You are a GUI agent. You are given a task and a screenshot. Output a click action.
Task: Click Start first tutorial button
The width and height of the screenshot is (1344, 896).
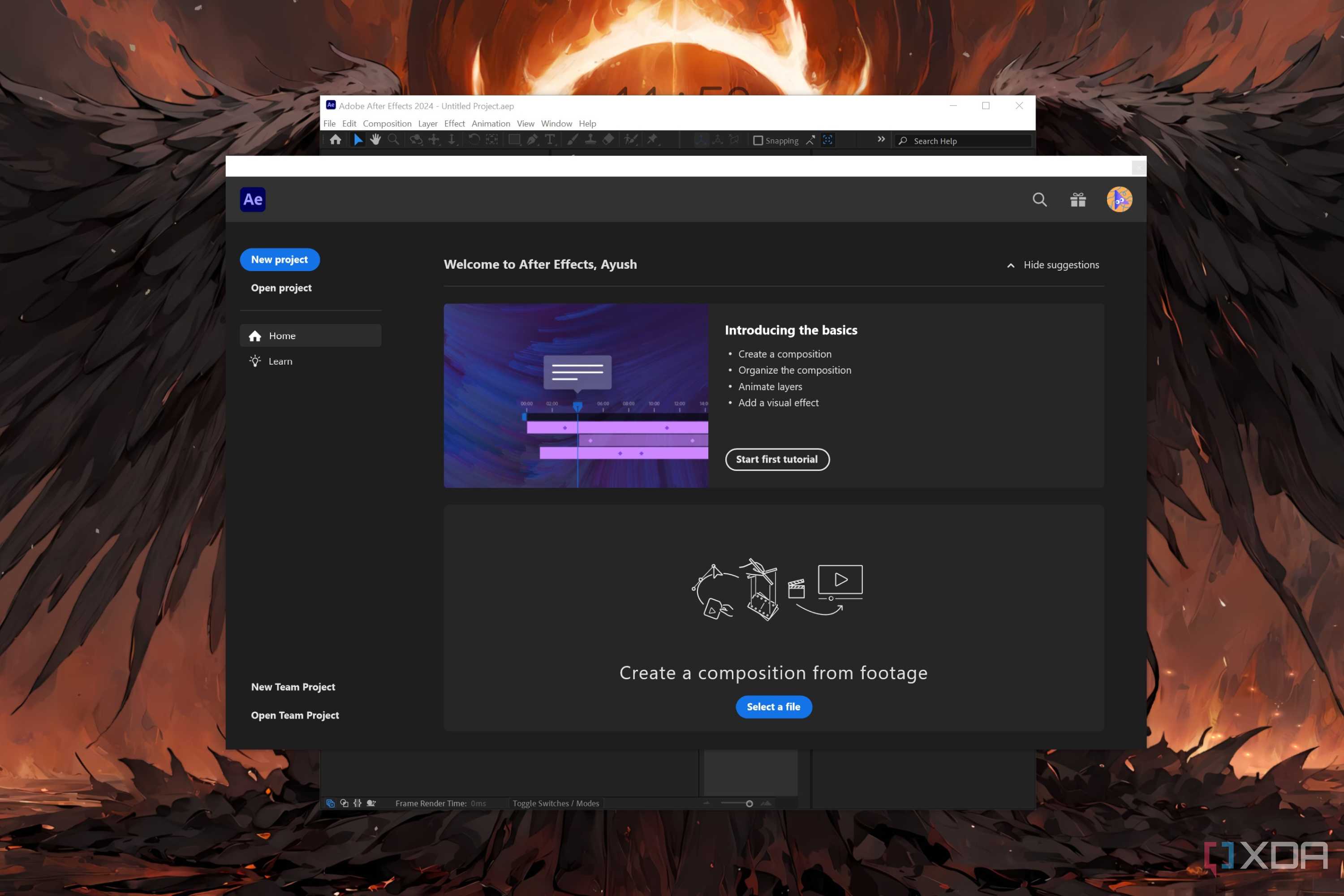777,460
